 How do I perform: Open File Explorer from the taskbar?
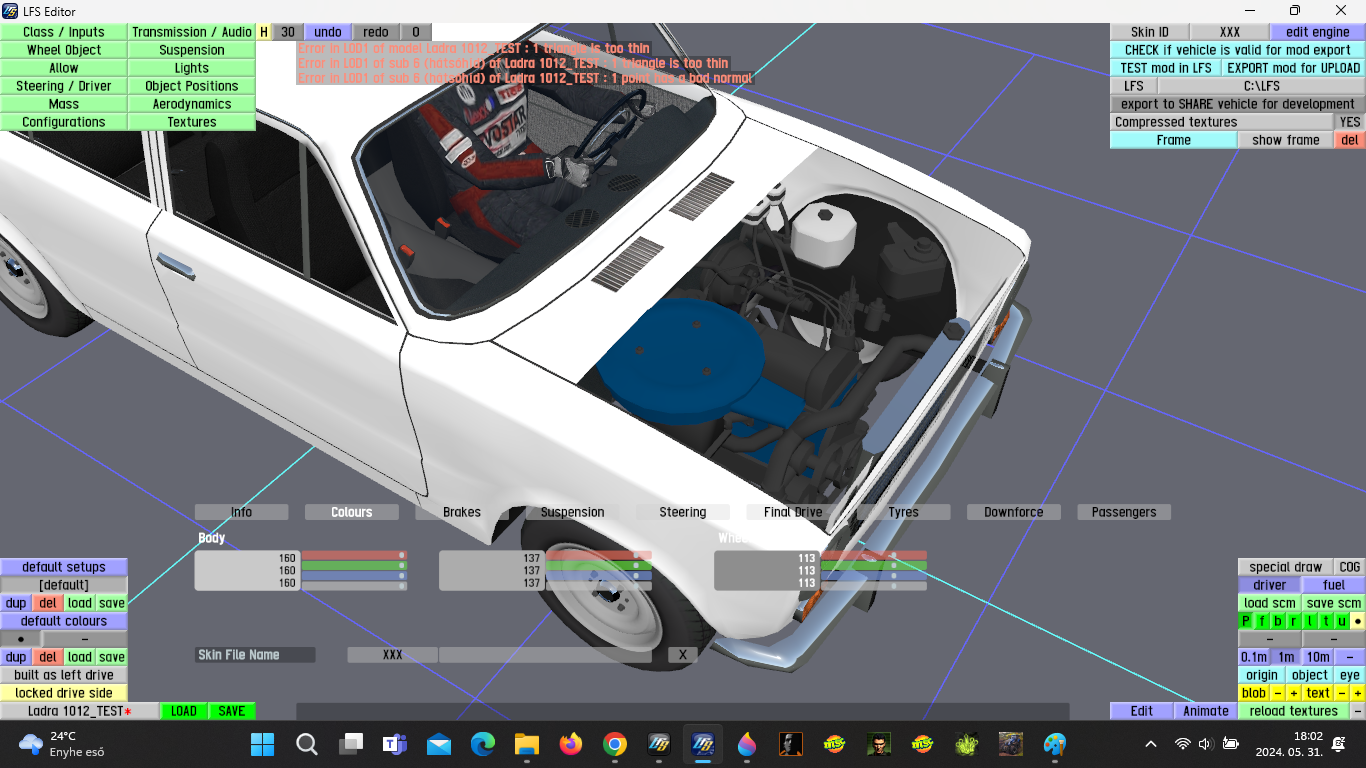tap(527, 744)
